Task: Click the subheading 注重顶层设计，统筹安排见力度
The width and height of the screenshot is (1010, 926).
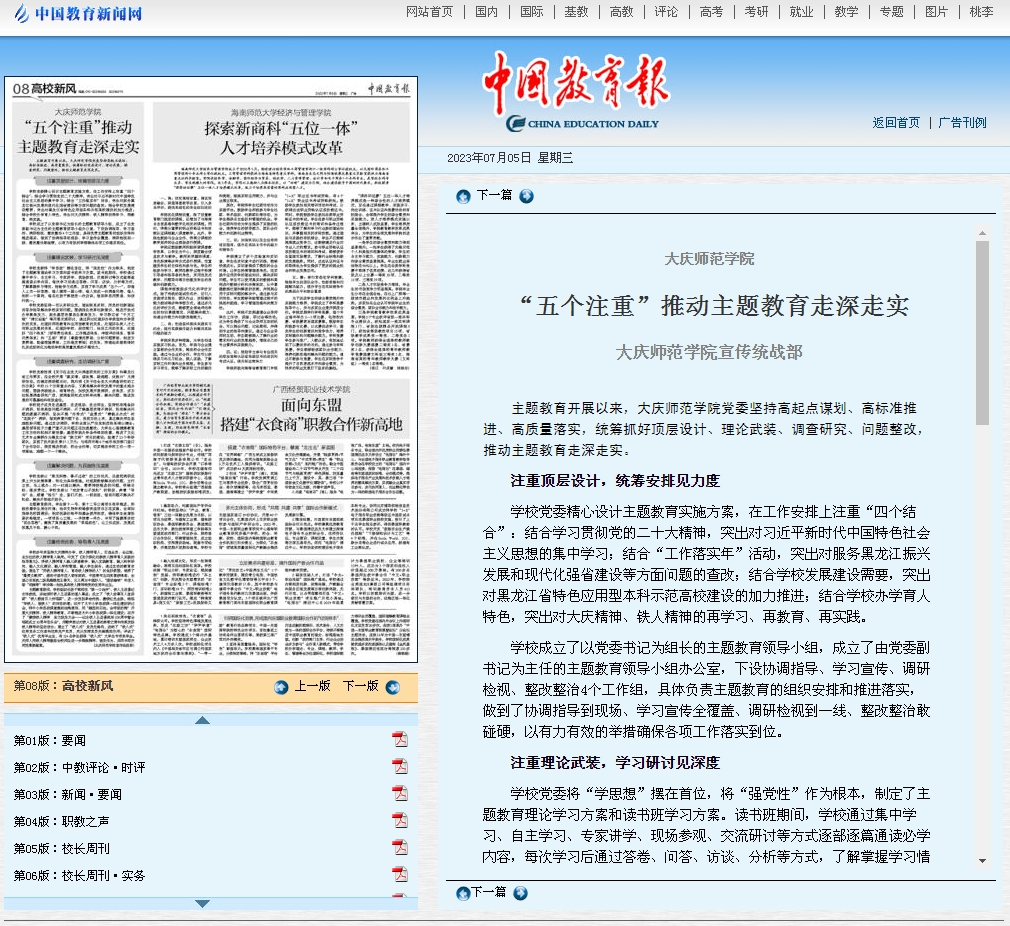Action: (x=615, y=480)
